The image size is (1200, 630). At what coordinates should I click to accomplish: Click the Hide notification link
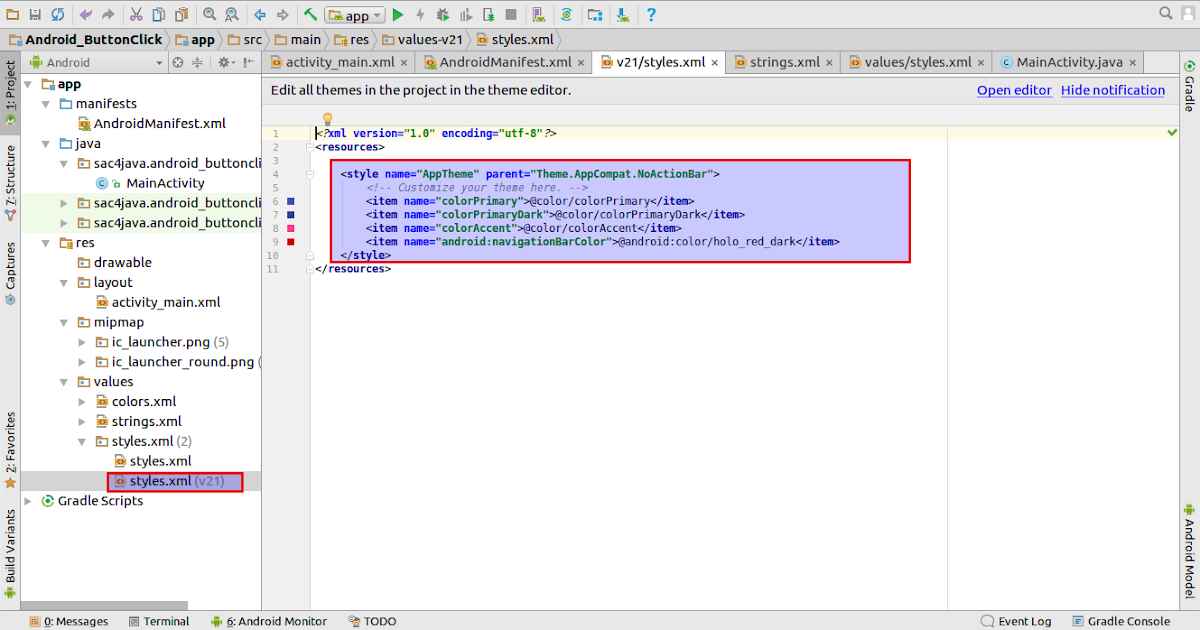(x=1113, y=90)
